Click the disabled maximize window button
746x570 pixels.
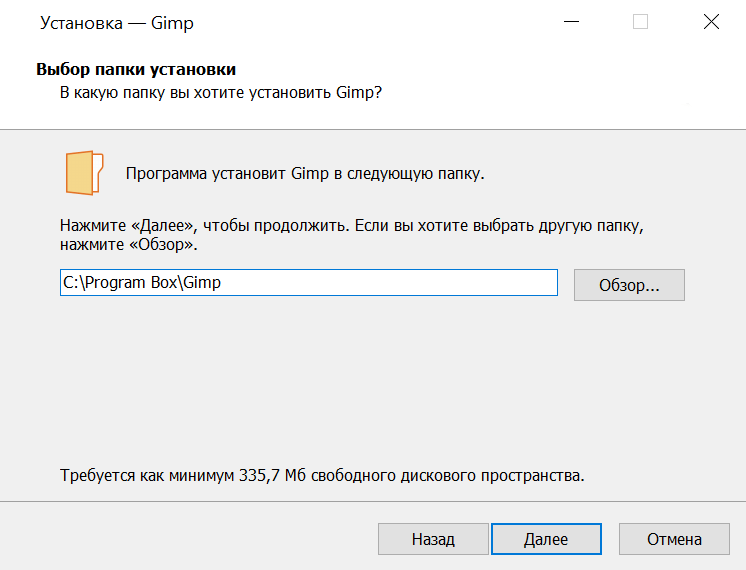[640, 22]
